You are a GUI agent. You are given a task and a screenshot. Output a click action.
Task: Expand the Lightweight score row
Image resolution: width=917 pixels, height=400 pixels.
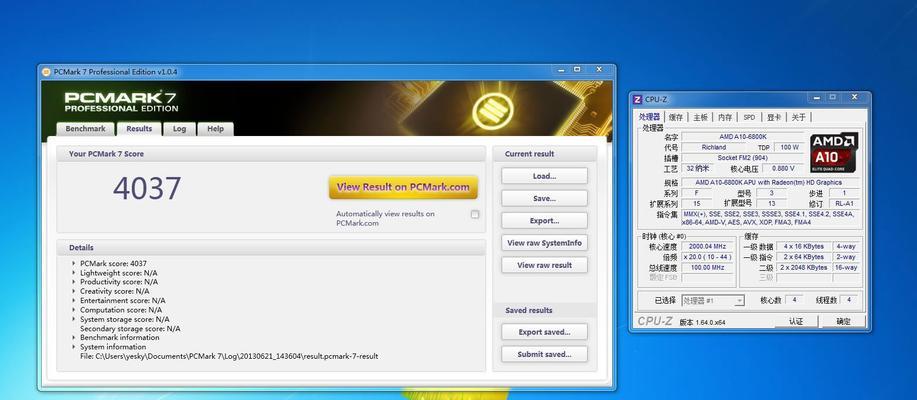[74, 273]
